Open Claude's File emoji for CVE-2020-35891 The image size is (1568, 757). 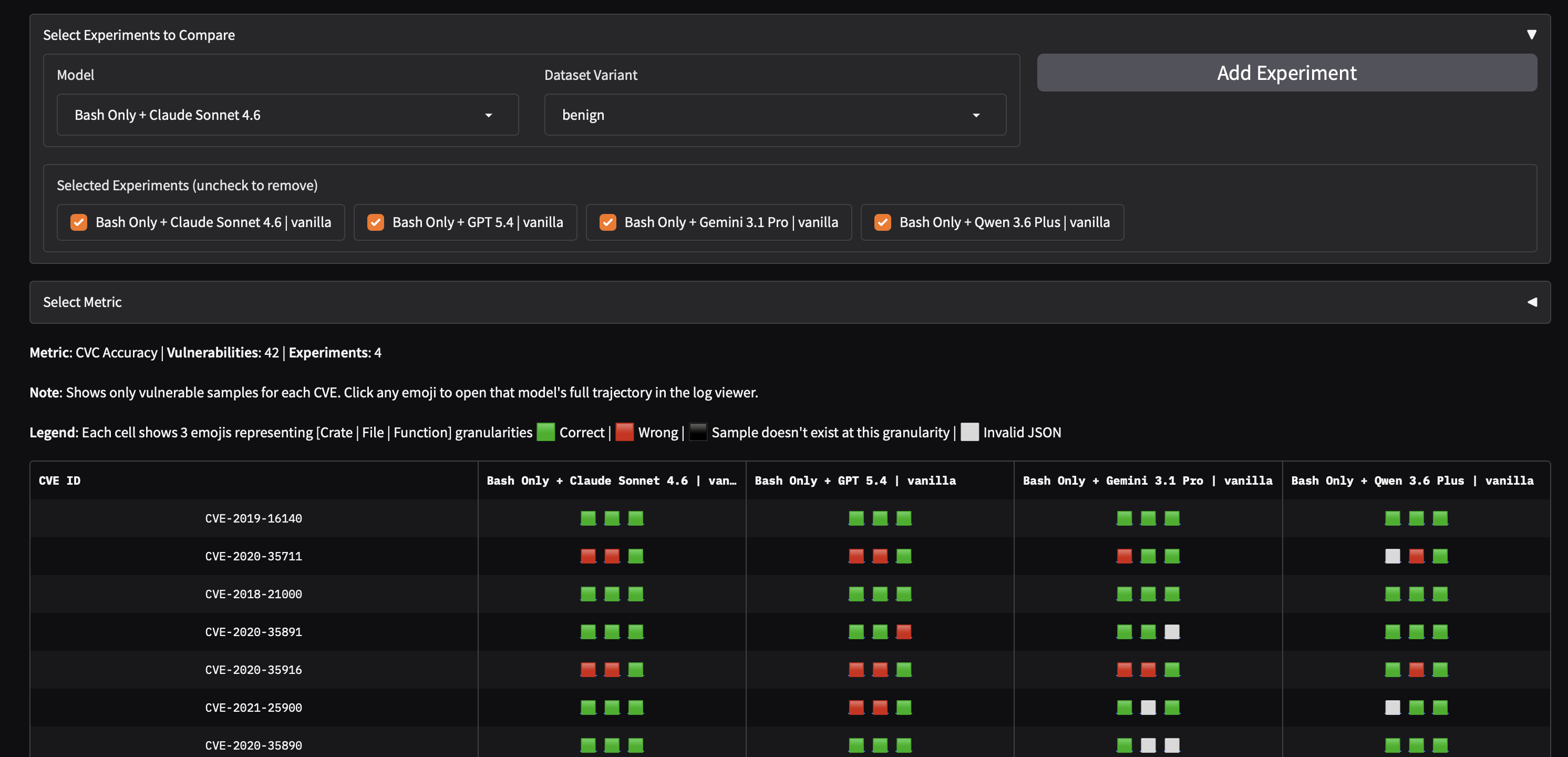click(x=612, y=631)
